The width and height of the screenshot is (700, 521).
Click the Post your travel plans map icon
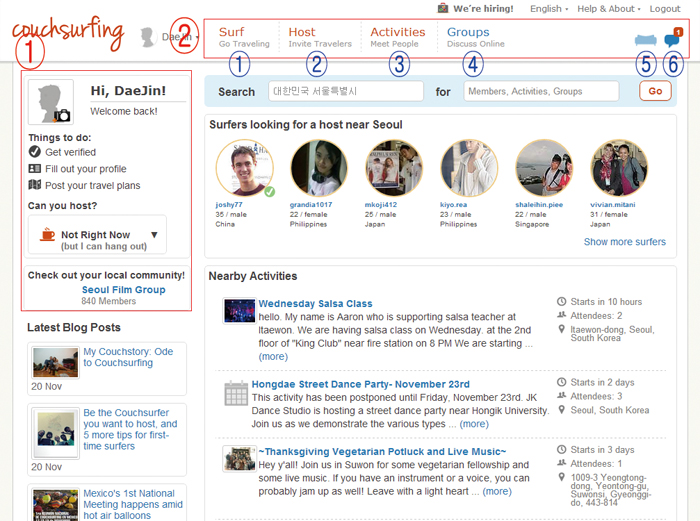pos(35,185)
